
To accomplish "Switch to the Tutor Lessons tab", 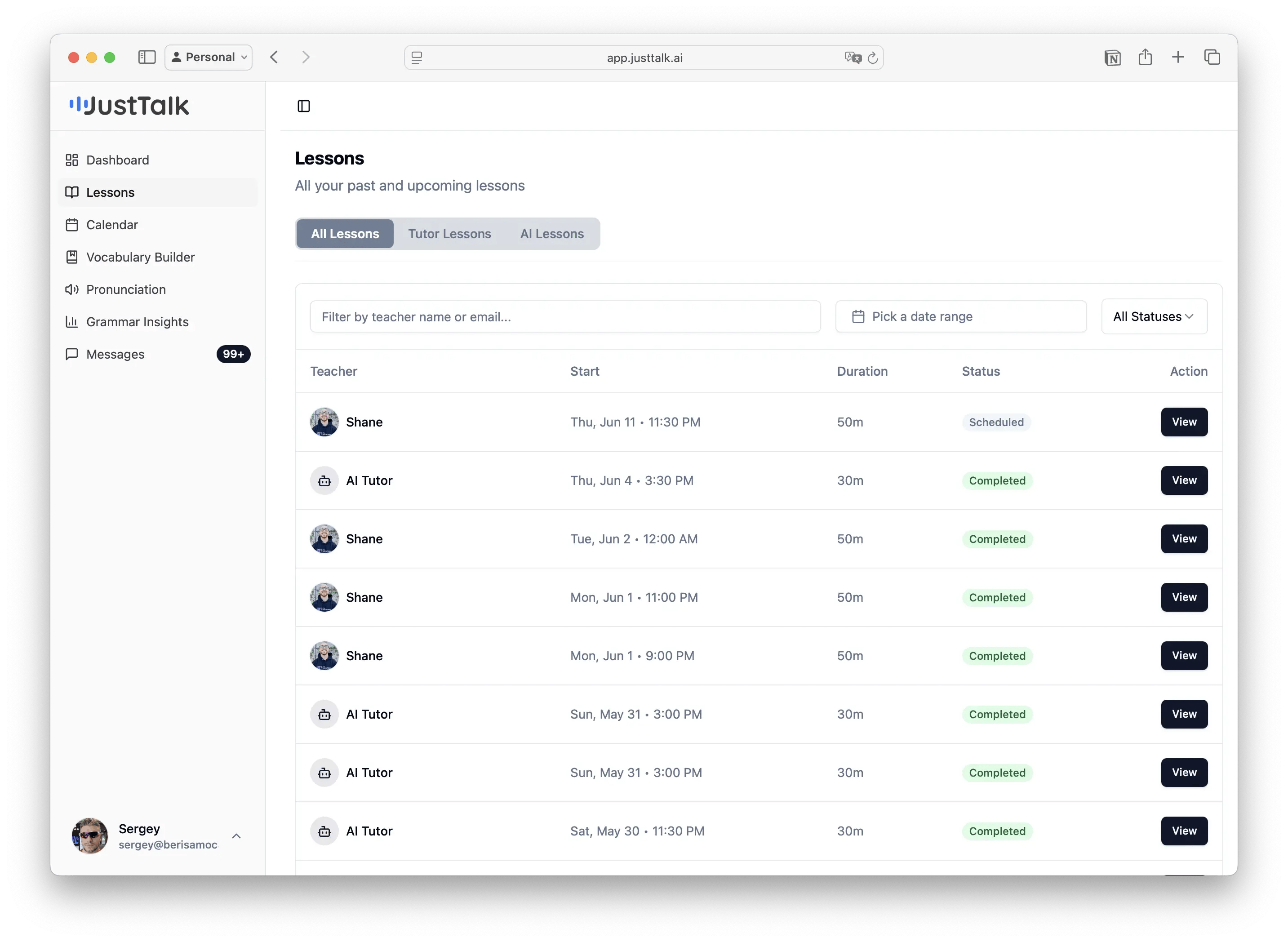I will [x=449, y=234].
